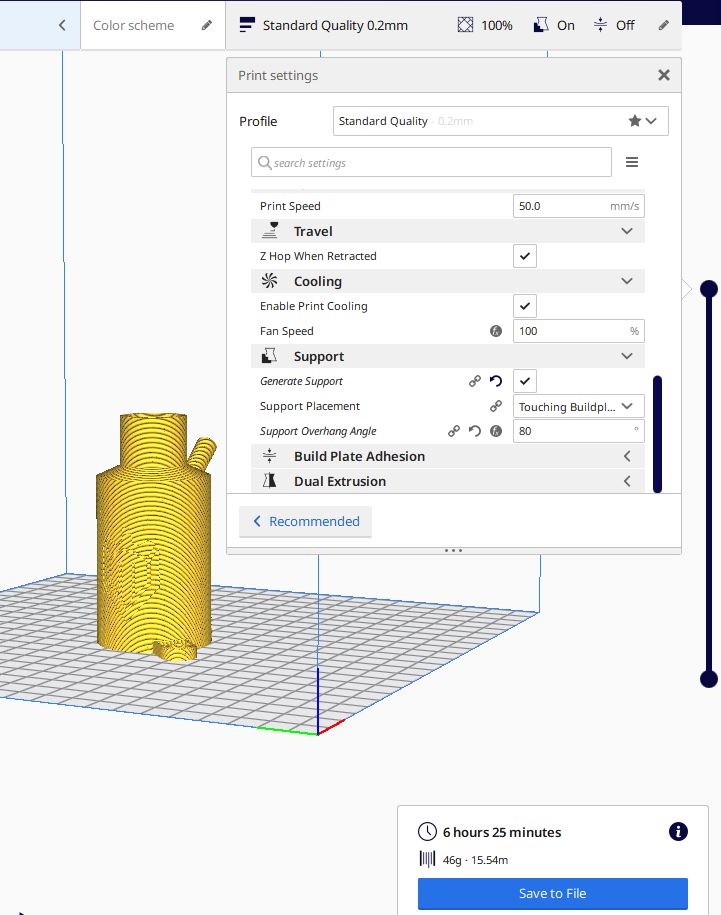Reset Support Overhang Angle value
Image resolution: width=721 pixels, height=915 pixels.
[475, 431]
